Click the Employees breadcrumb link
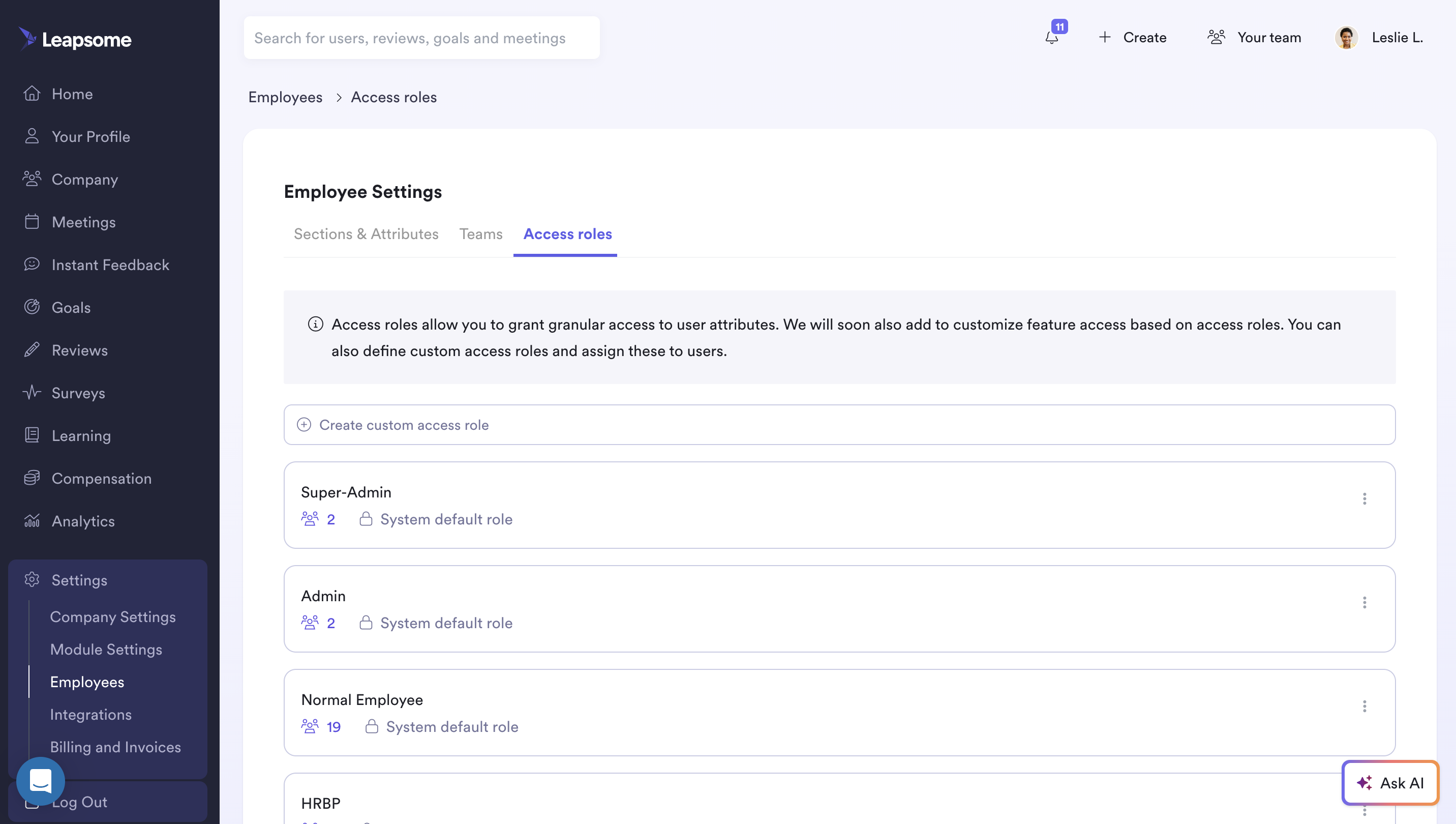Image resolution: width=1456 pixels, height=824 pixels. pyautogui.click(x=285, y=97)
